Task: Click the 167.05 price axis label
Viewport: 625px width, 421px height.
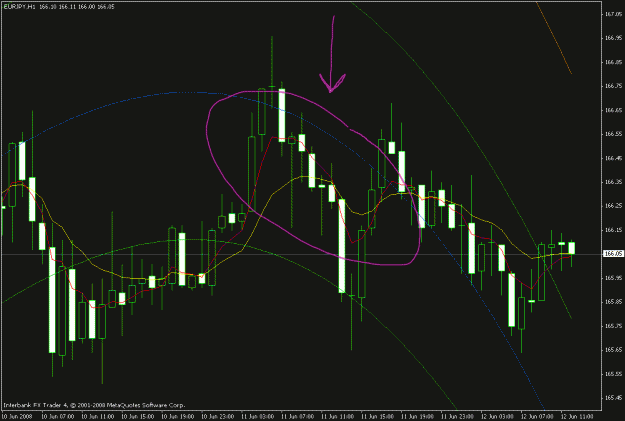Action: (613, 14)
